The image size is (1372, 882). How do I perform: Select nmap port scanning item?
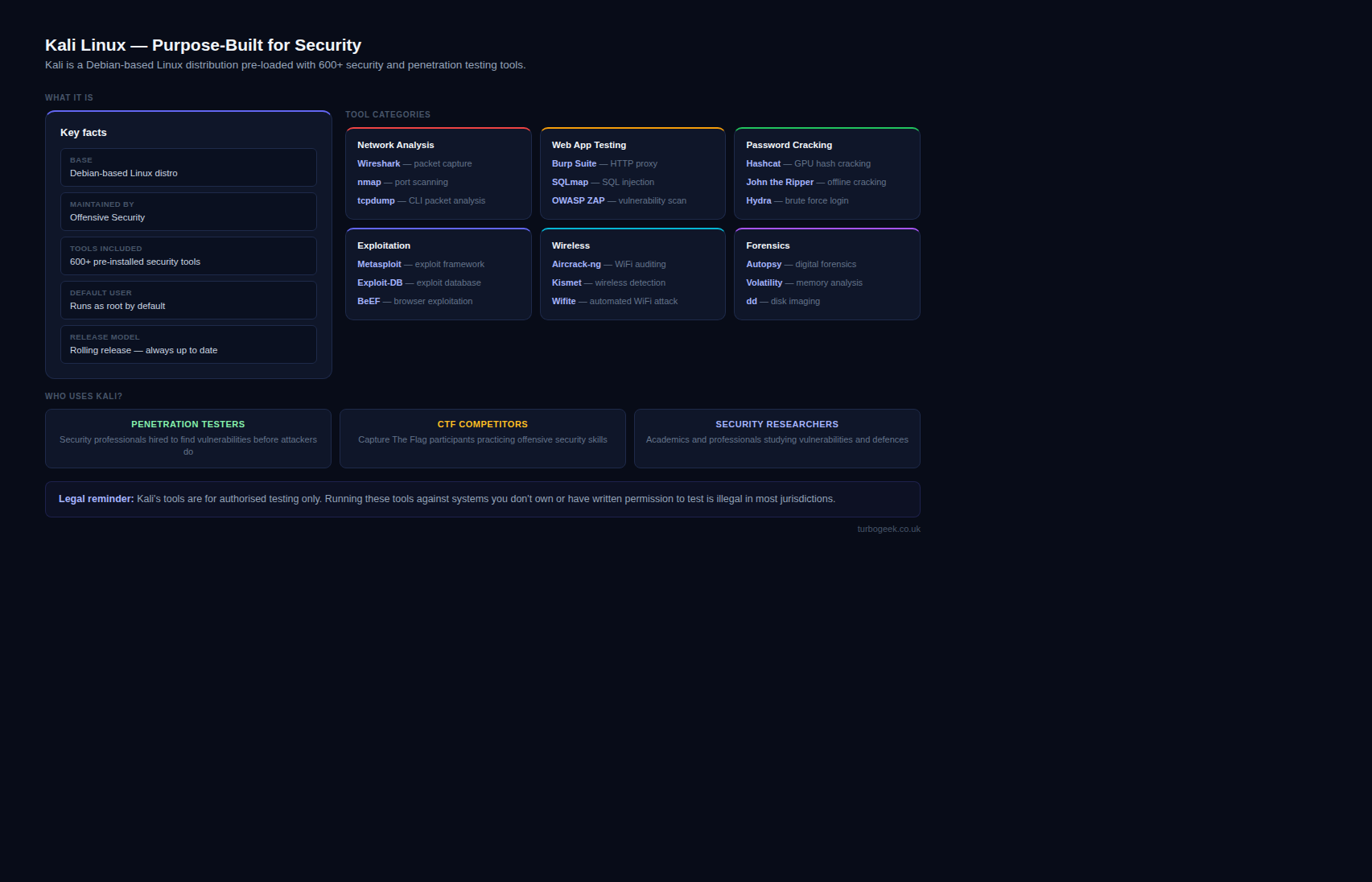tap(402, 182)
